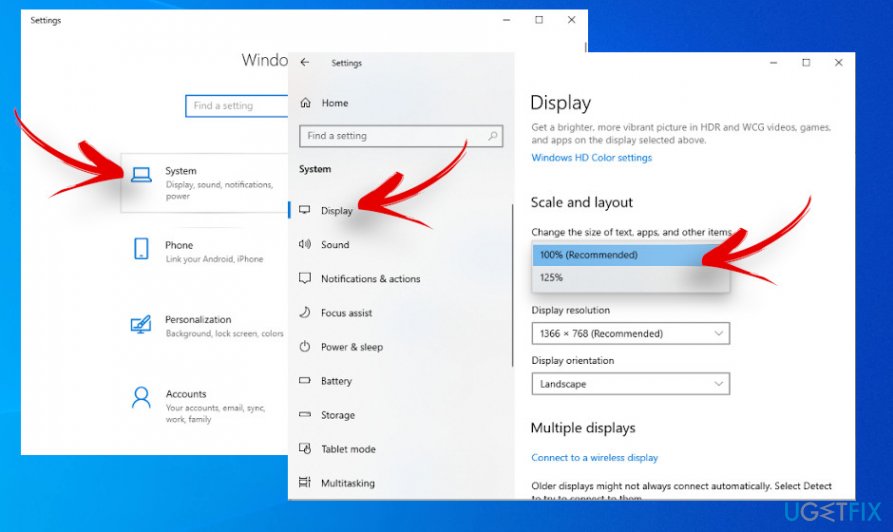Click the Home house icon
893x532 pixels.
pyautogui.click(x=305, y=103)
